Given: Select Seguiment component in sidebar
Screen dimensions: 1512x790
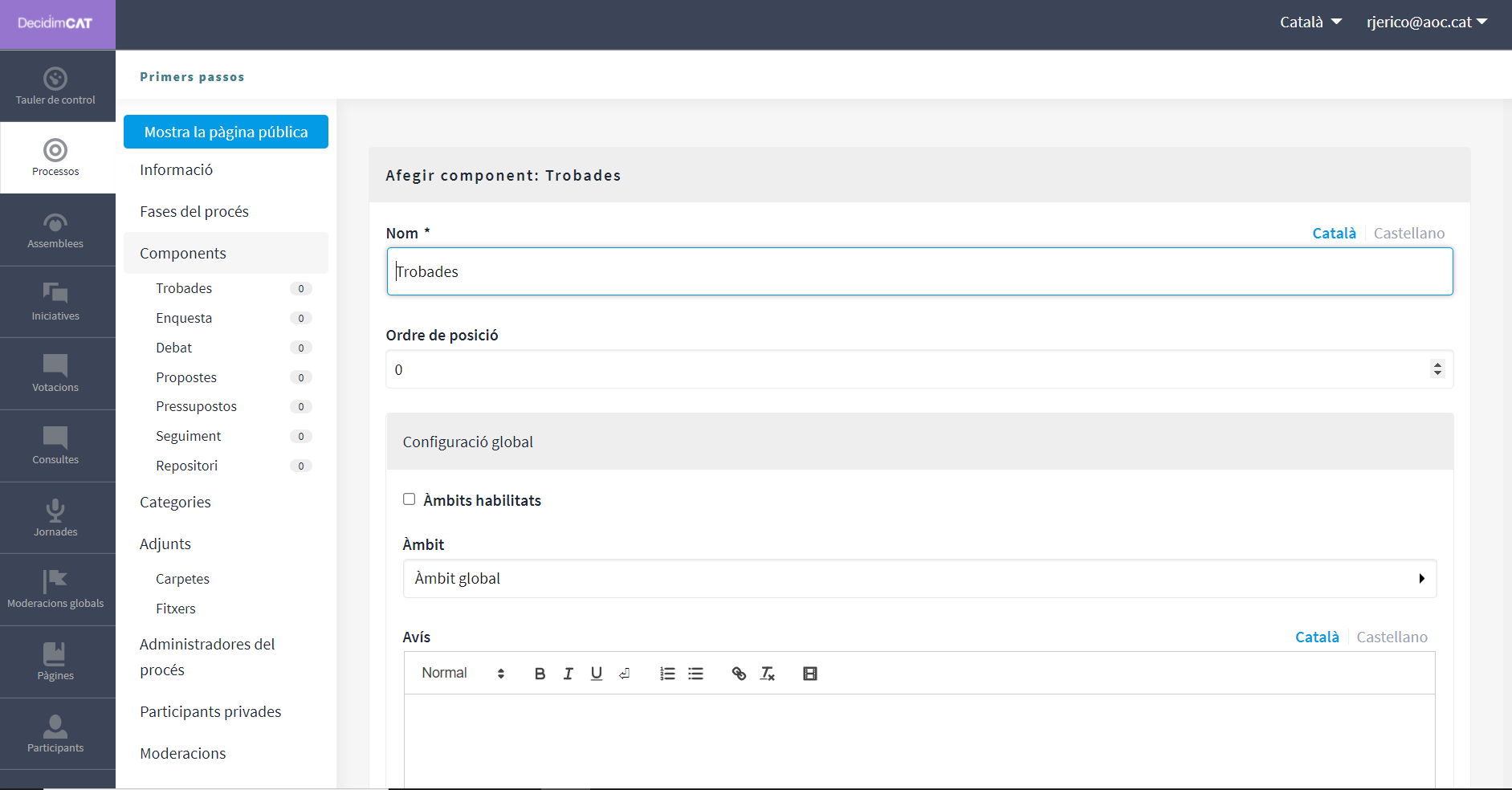Looking at the screenshot, I should tap(188, 436).
